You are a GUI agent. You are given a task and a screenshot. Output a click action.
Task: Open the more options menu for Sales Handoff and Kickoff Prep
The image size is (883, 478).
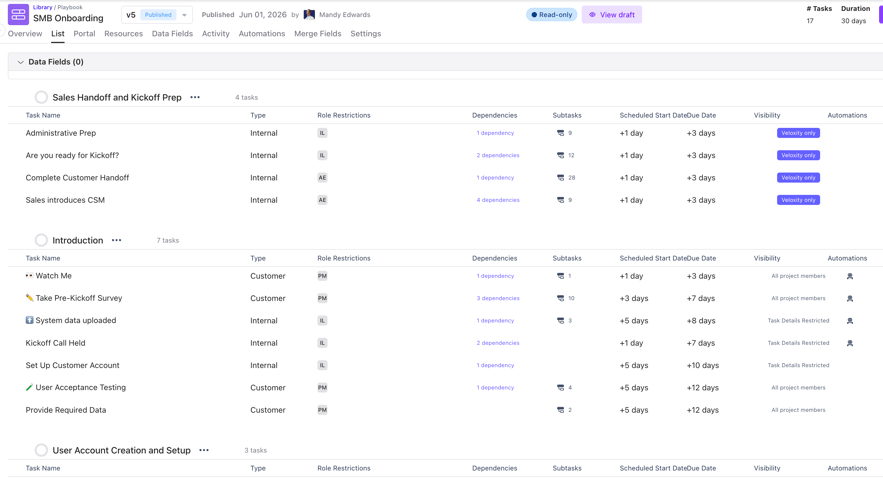pos(195,97)
